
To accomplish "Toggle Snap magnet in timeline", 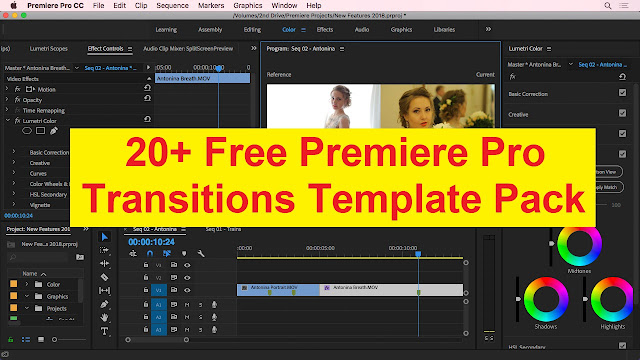I will point(150,253).
